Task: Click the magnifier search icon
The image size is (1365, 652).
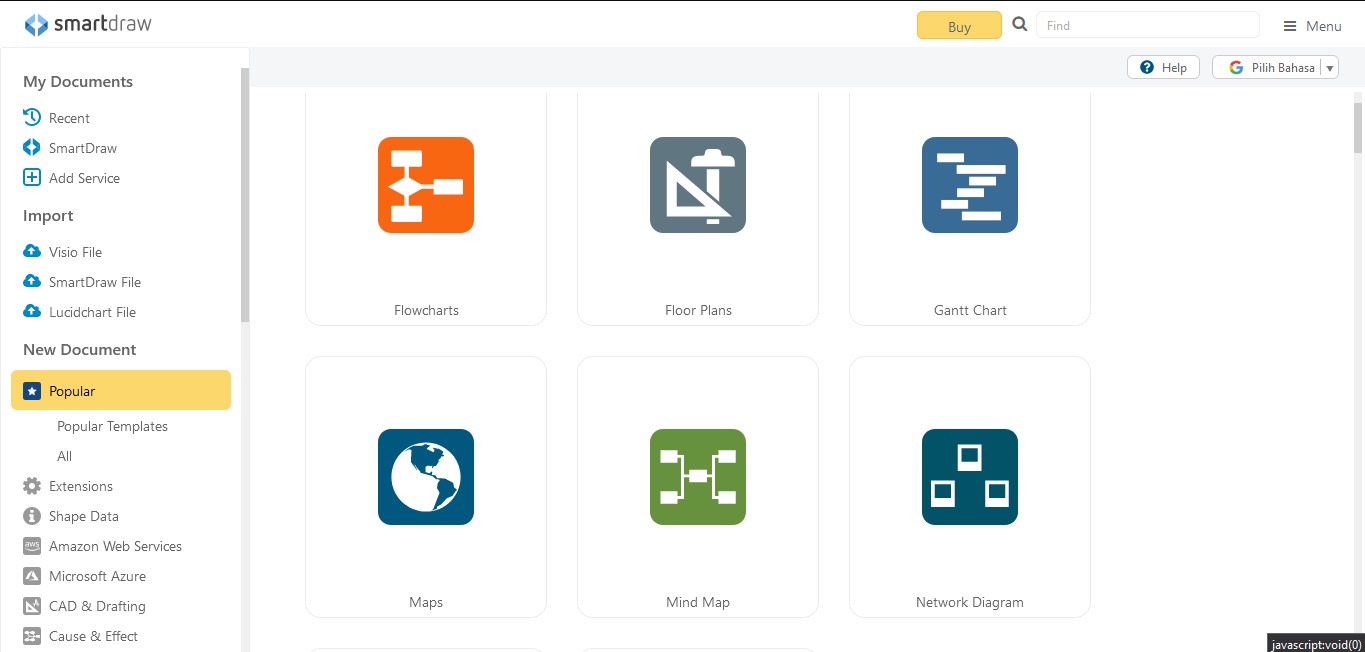Action: pyautogui.click(x=1020, y=25)
